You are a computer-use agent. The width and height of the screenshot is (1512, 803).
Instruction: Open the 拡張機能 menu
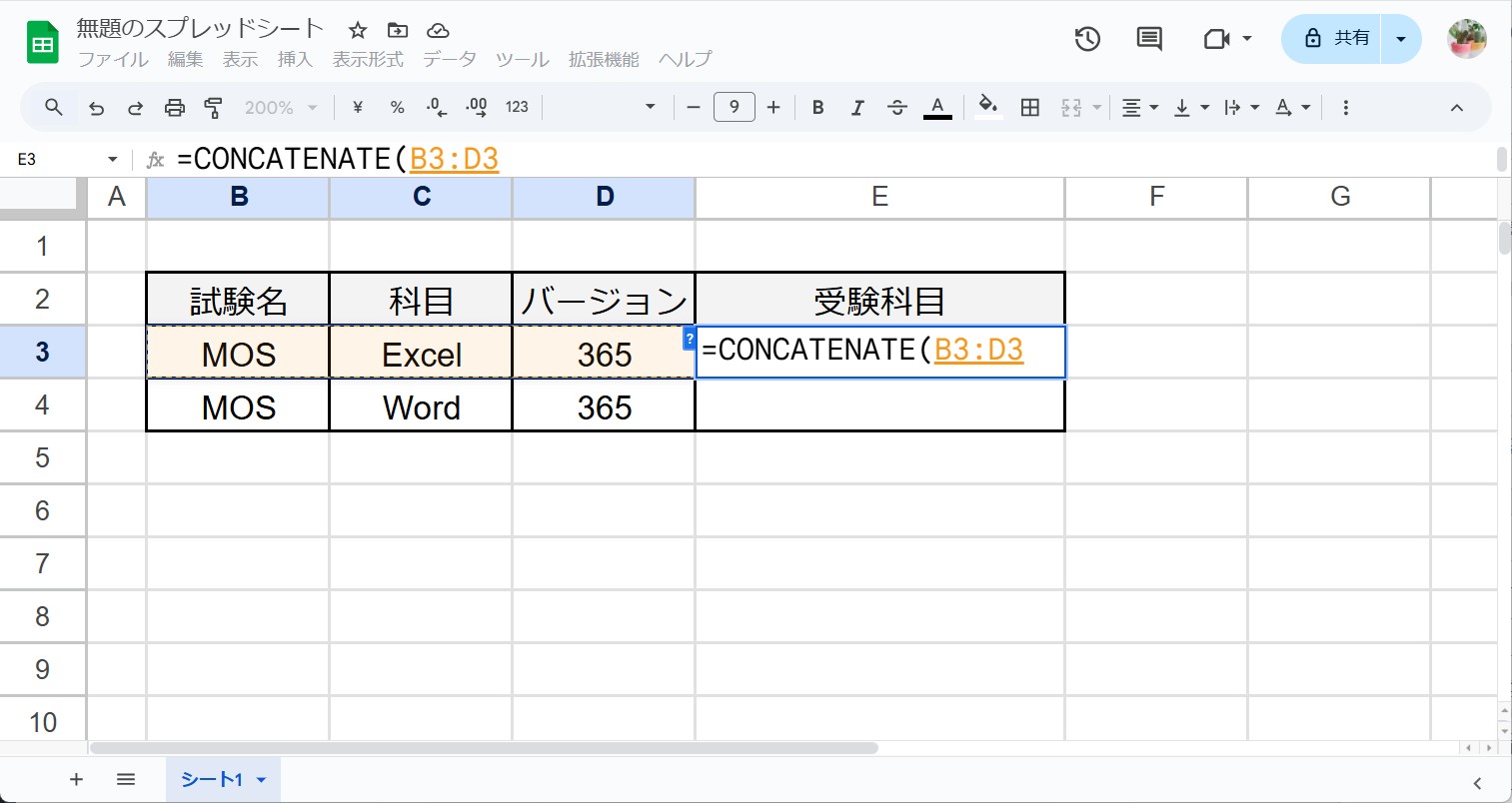coord(604,60)
